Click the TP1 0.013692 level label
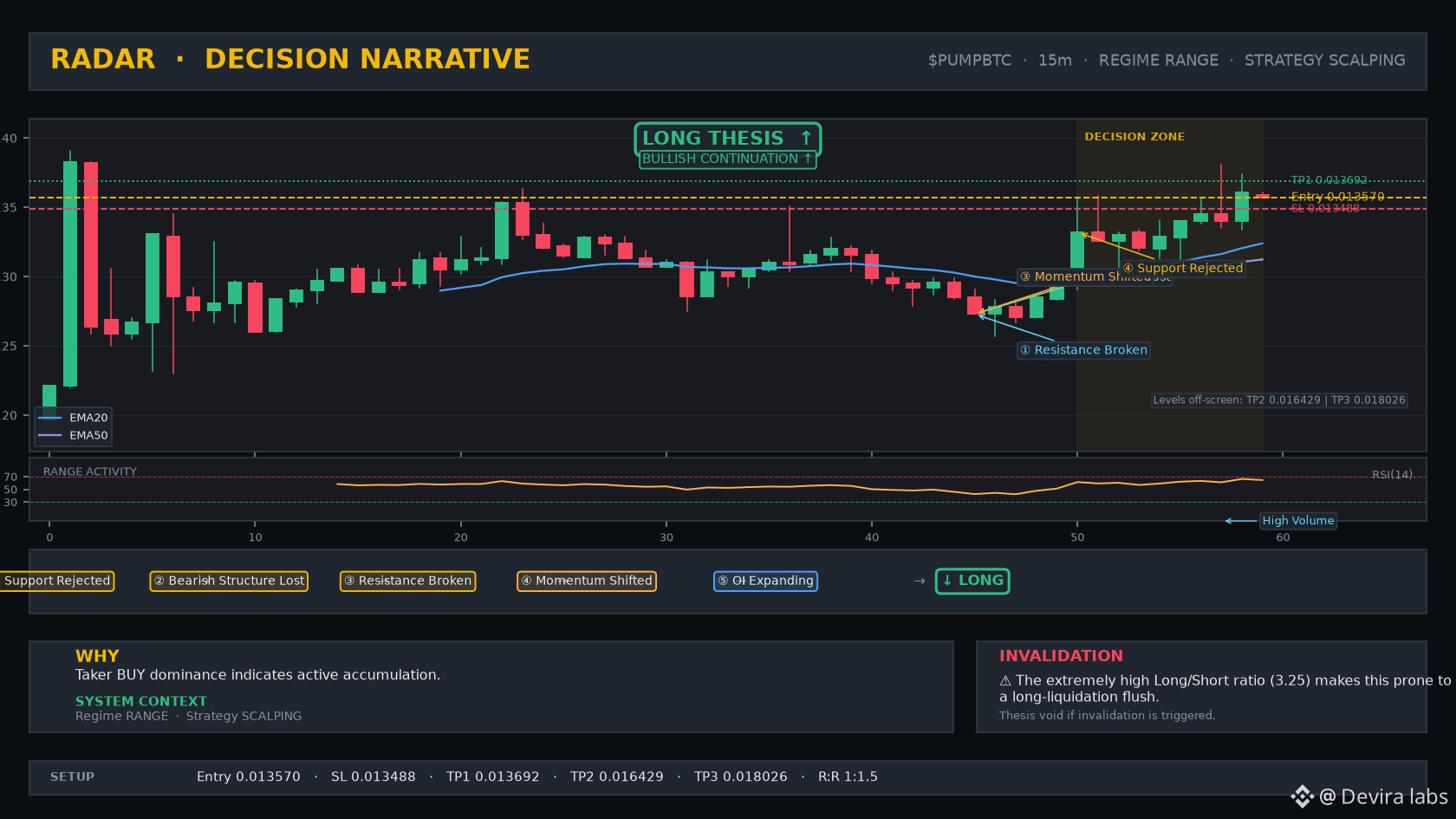 [1329, 180]
